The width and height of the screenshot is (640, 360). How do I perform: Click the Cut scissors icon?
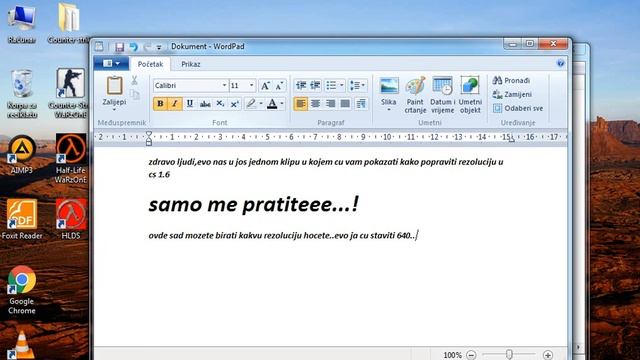pyautogui.click(x=134, y=80)
